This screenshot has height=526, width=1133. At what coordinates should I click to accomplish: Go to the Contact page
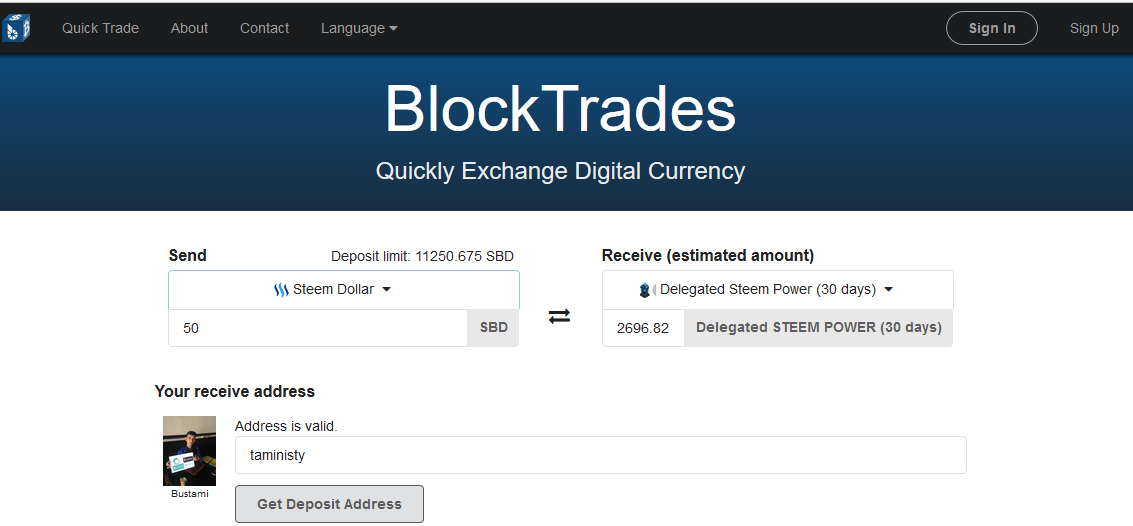(264, 28)
